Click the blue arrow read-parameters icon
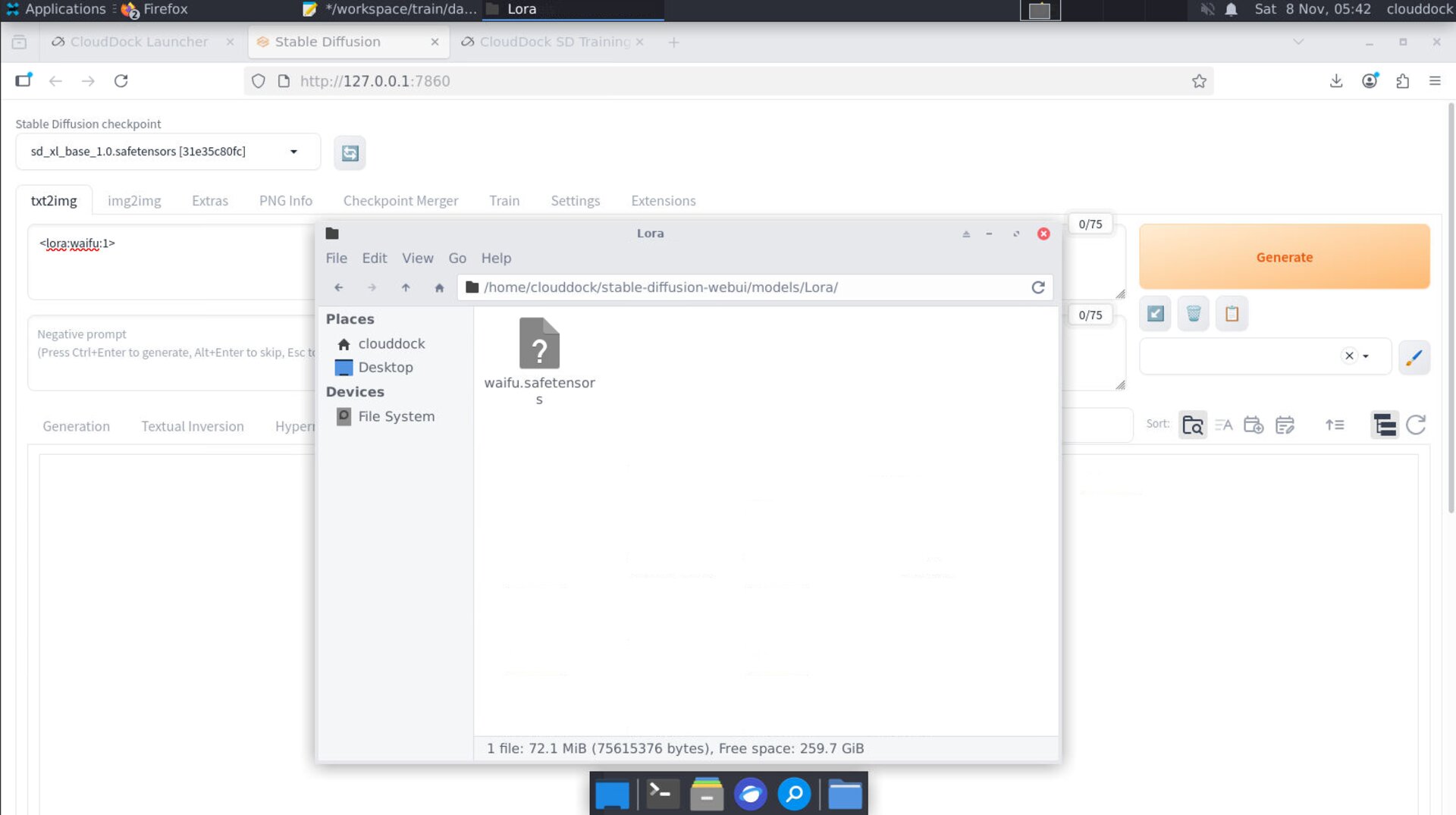The width and height of the screenshot is (1456, 815). (x=1155, y=314)
